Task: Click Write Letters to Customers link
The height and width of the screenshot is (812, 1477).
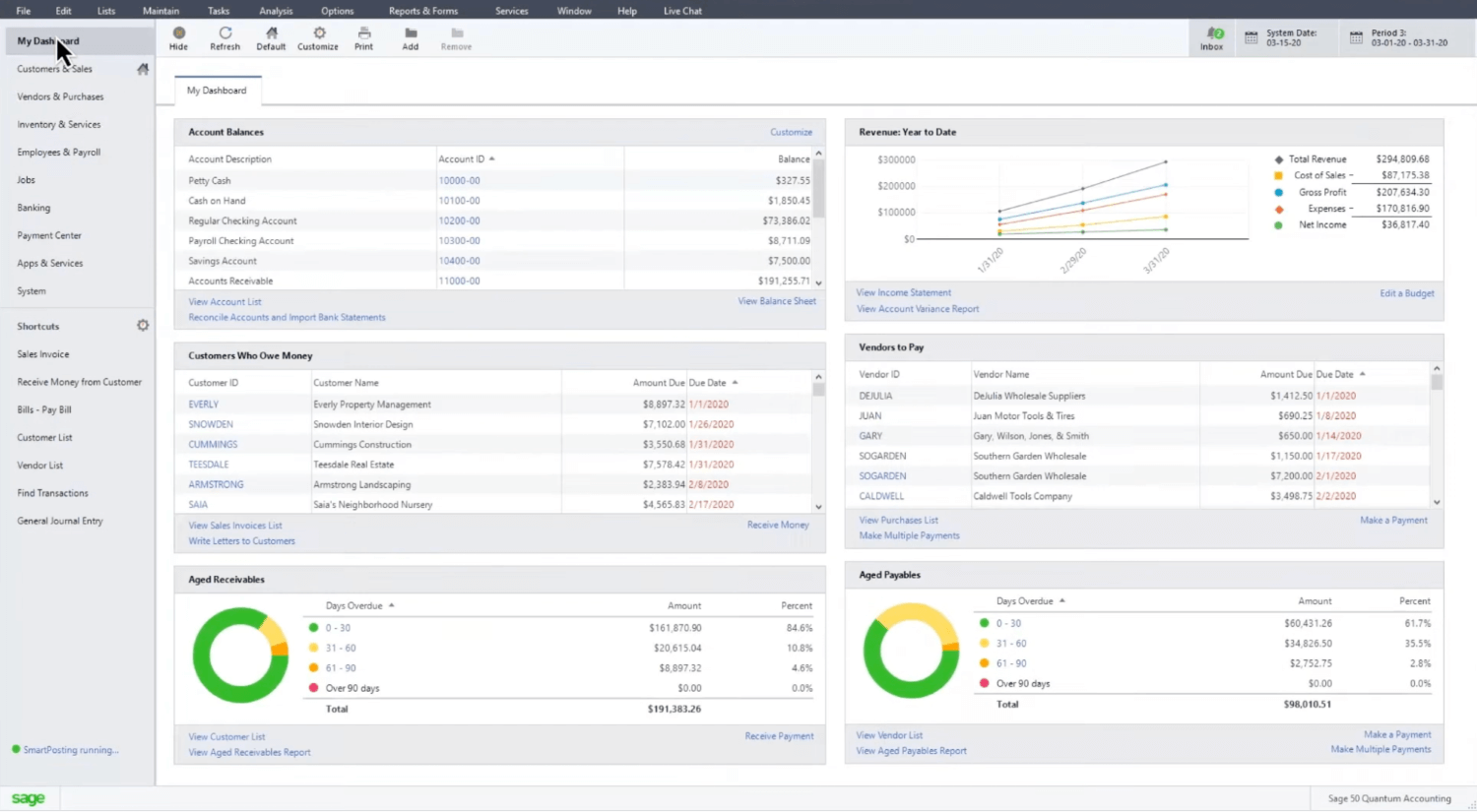Action: pos(241,541)
